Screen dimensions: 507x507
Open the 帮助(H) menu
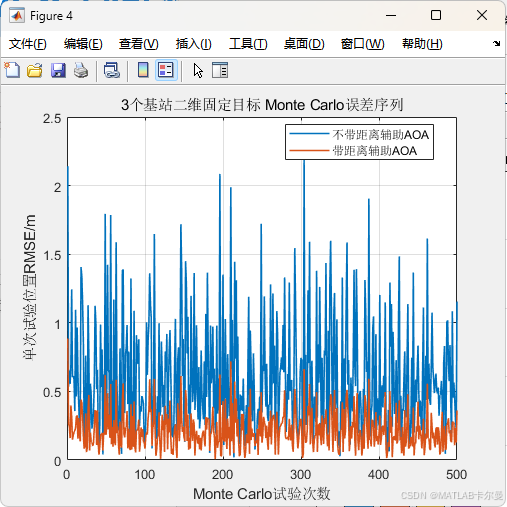point(422,44)
